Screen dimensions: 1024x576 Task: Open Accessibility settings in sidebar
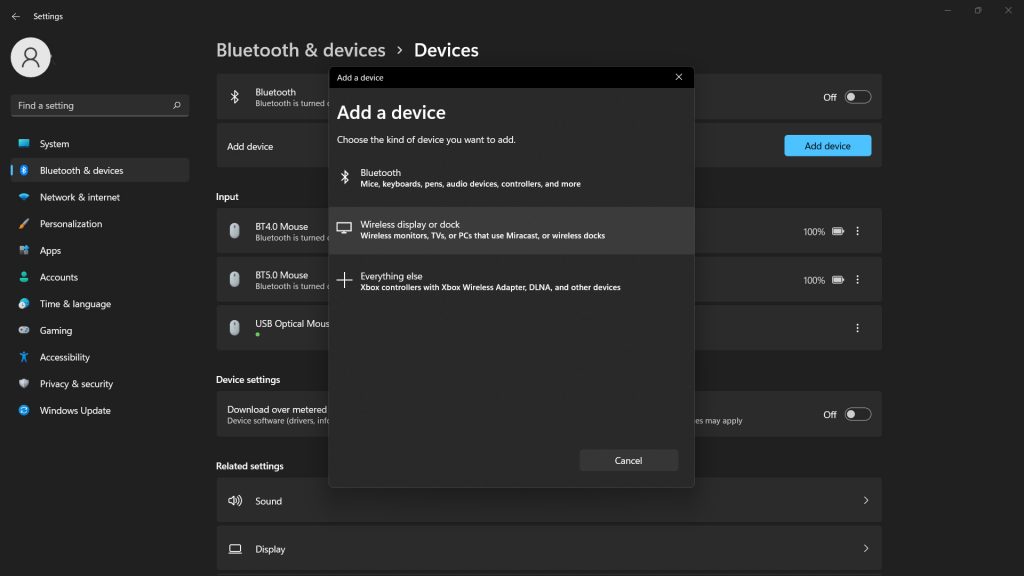point(65,357)
